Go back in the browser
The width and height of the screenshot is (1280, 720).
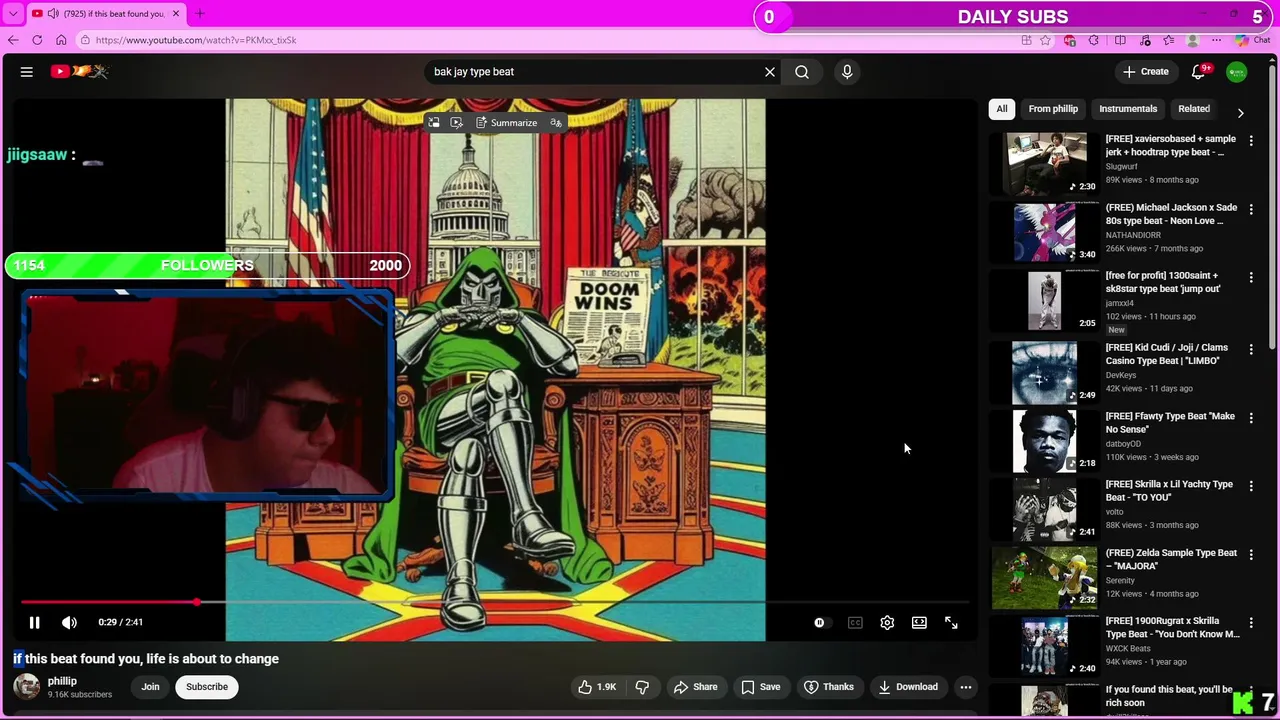[13, 40]
